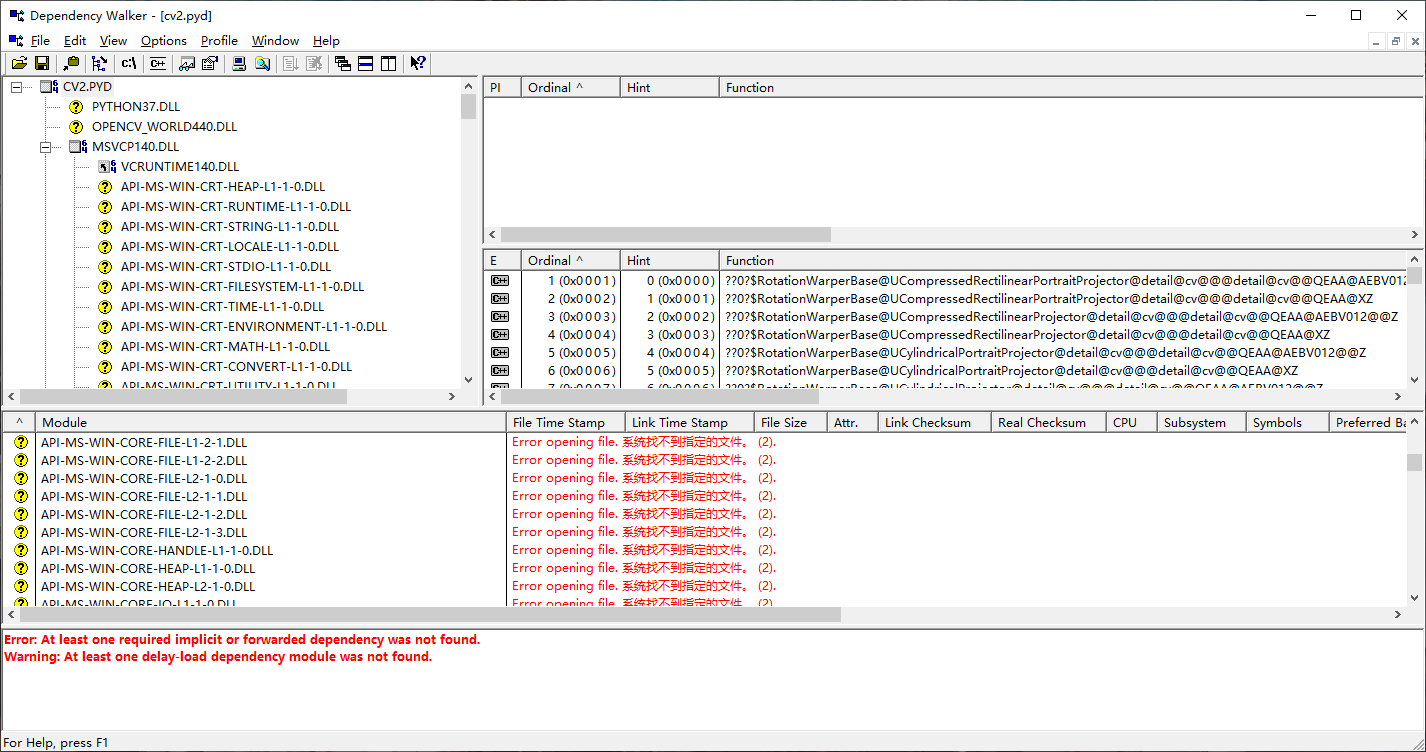Sort module list by Module column

point(270,422)
